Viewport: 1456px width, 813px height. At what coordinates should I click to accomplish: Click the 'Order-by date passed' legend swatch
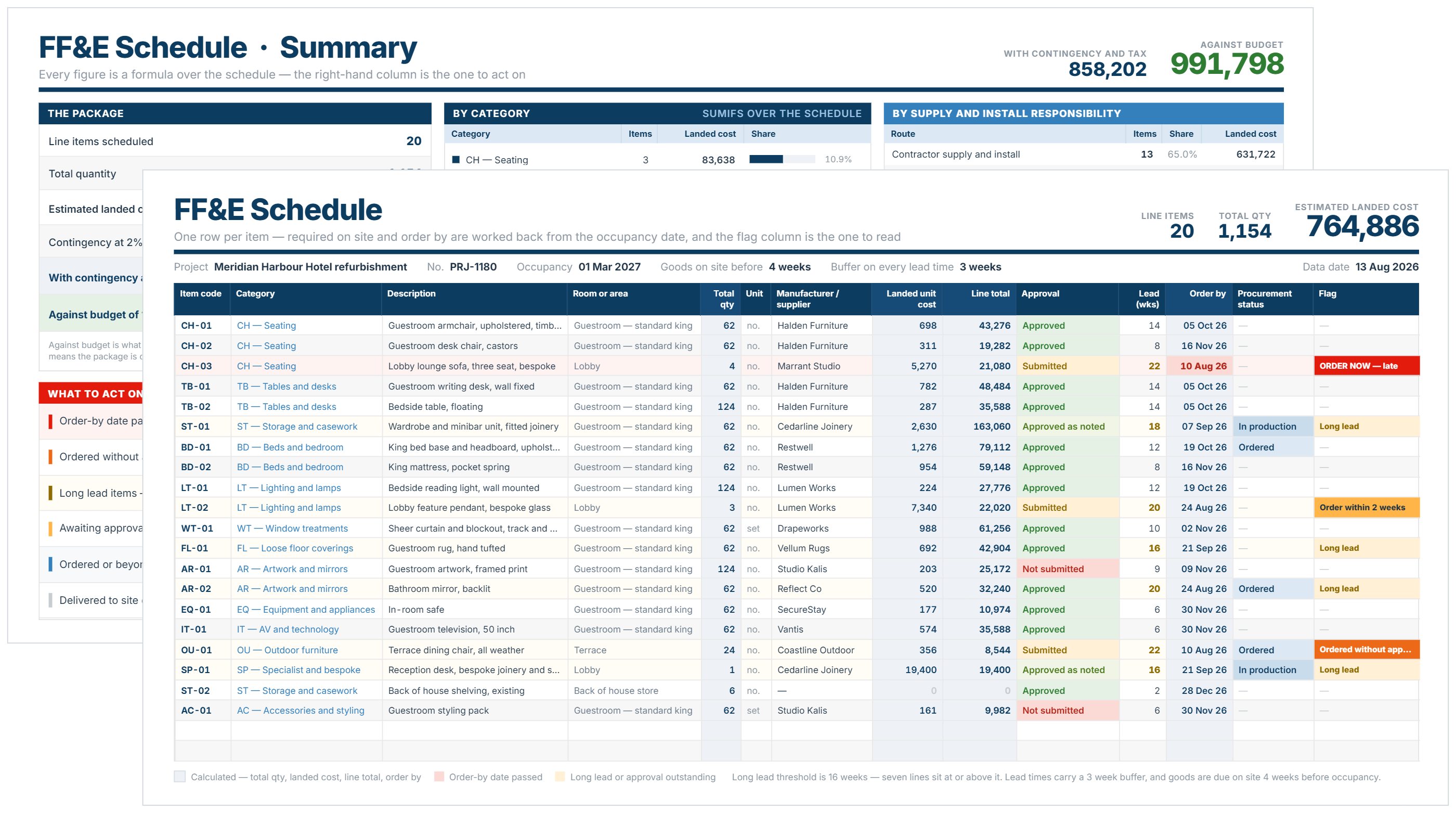(x=438, y=777)
